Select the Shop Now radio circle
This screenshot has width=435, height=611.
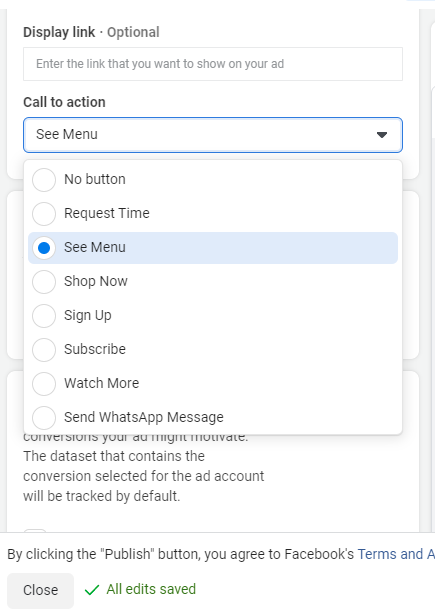pos(44,281)
